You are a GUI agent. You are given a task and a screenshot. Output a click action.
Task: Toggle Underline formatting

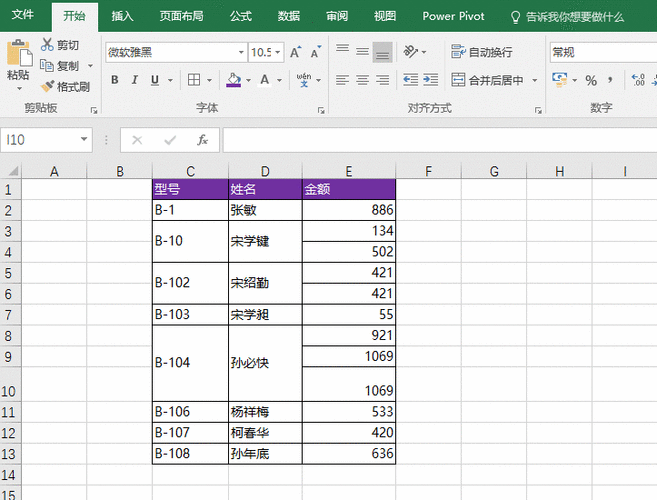point(155,80)
